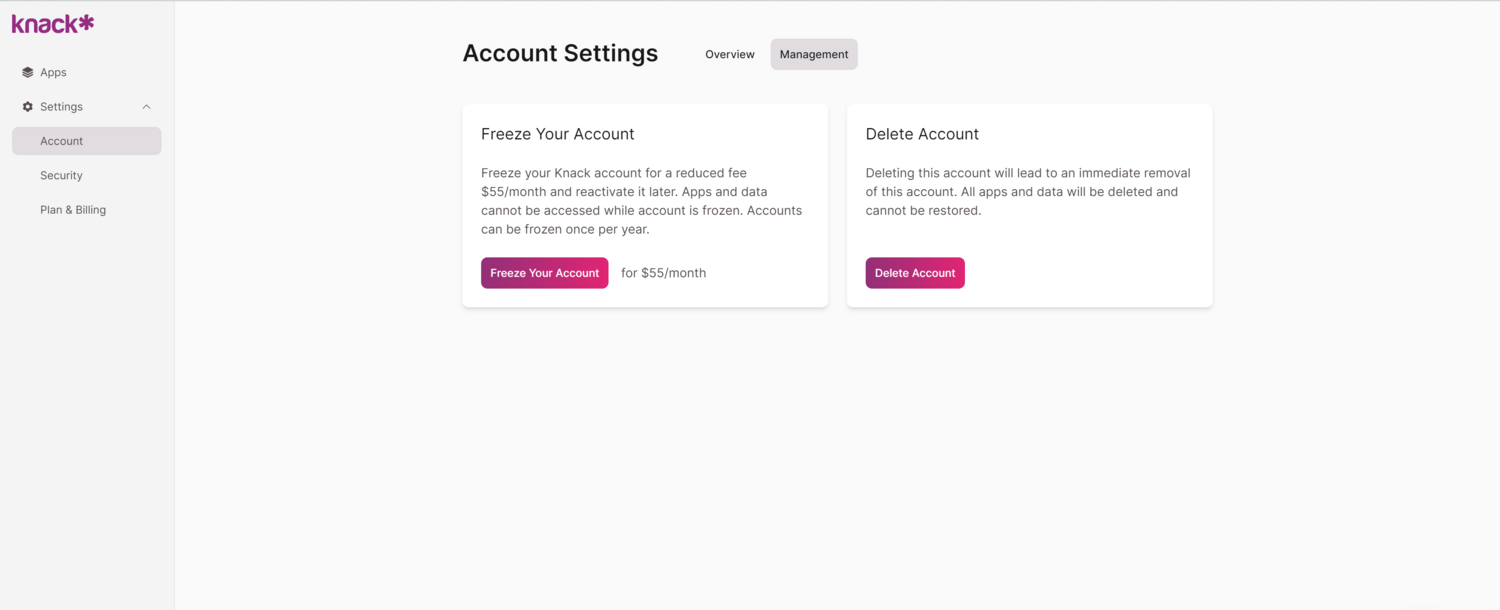Click the Freeze Your Account card title

(557, 133)
